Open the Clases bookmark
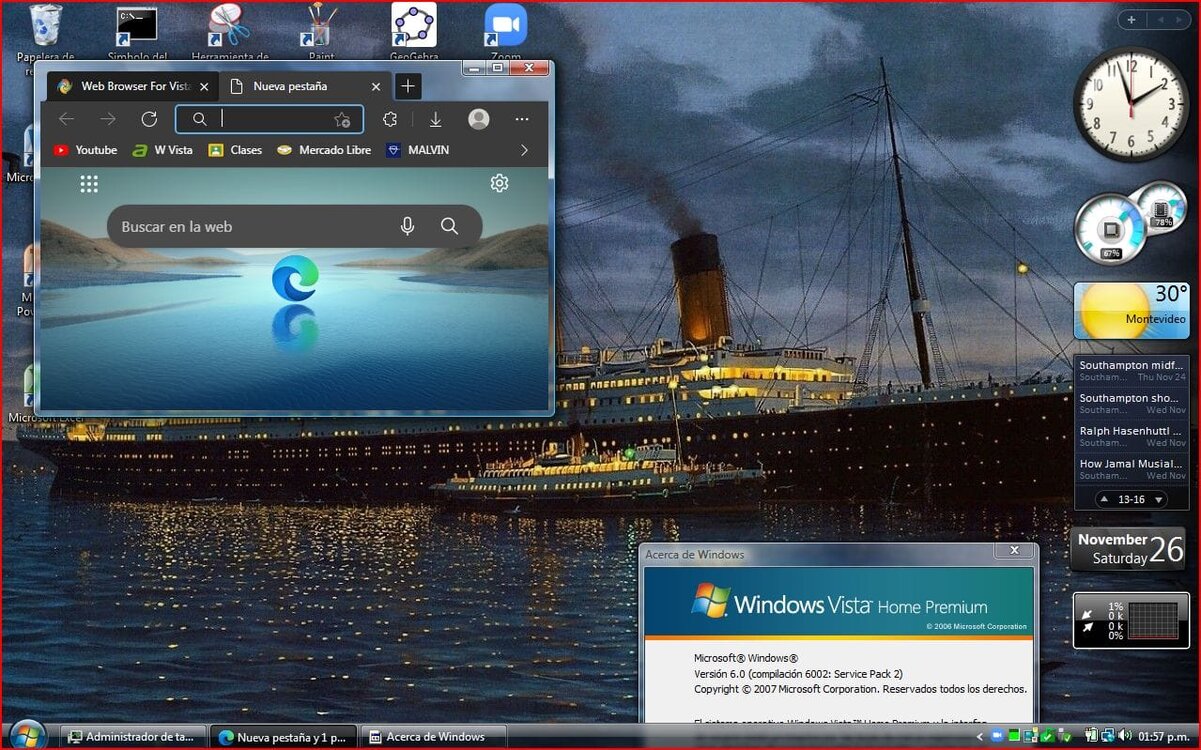This screenshot has width=1201, height=750. coord(235,150)
